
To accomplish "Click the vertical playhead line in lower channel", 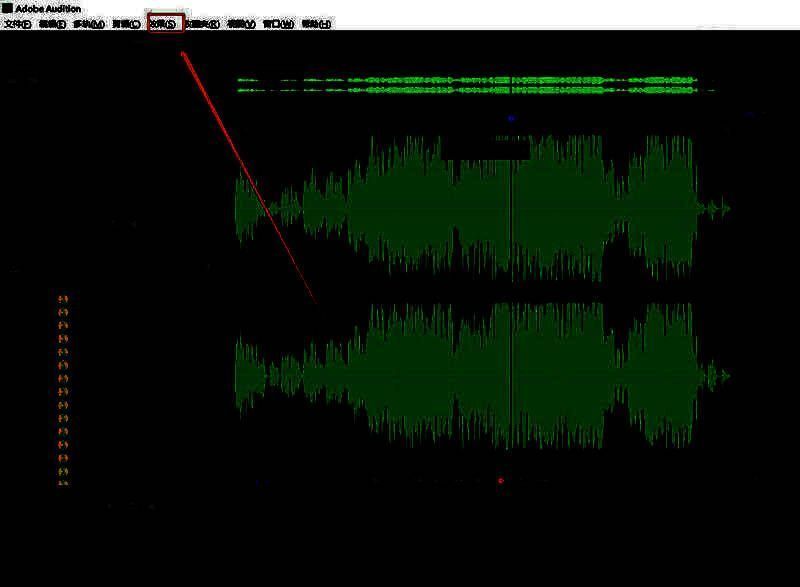I will pos(511,375).
